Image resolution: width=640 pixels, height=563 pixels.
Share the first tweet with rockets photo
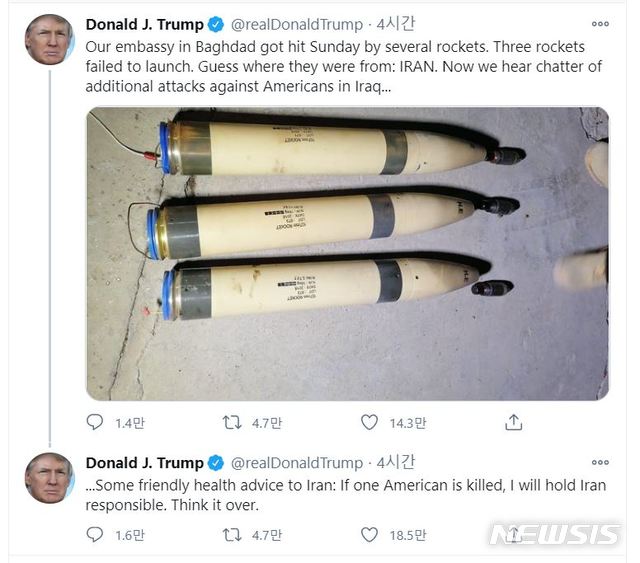click(513, 423)
